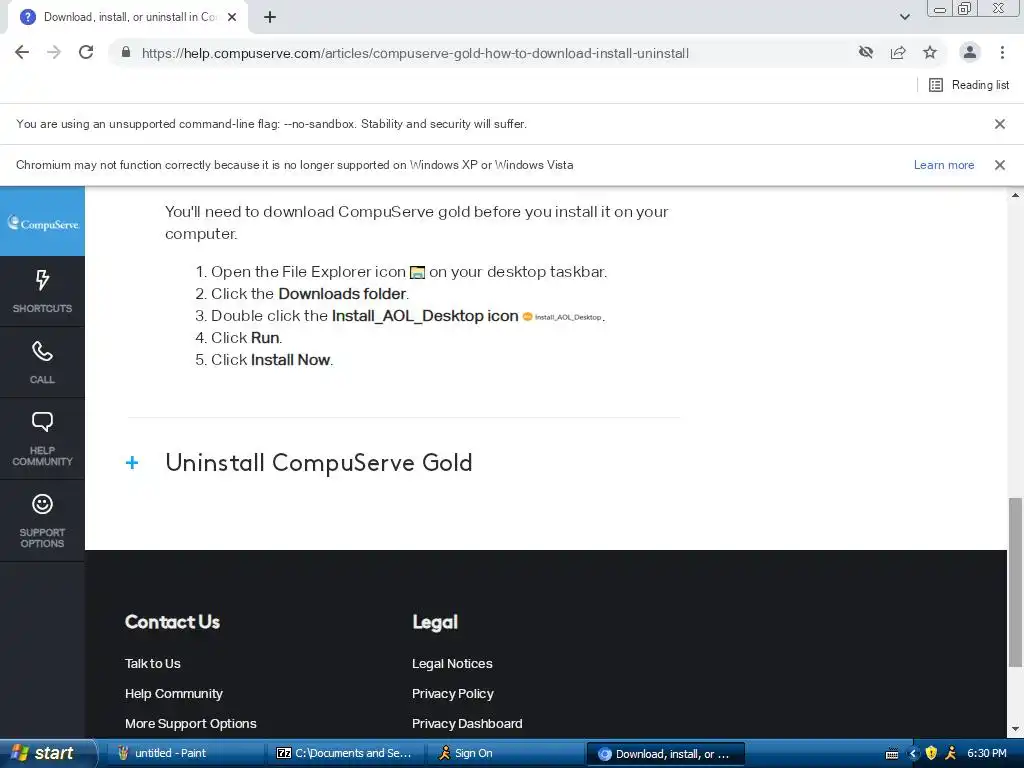
Task: Click the page vertical scrollbar thumb
Action: 1015,583
